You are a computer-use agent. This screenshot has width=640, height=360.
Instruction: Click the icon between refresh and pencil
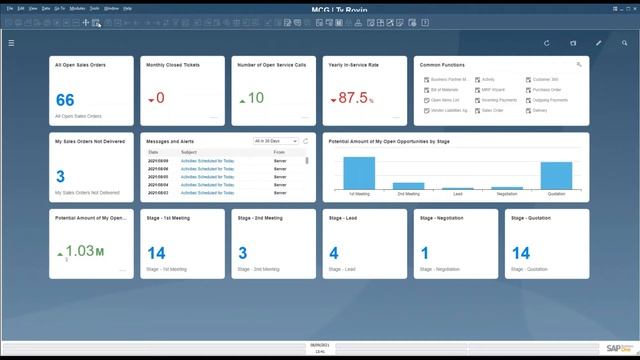click(573, 43)
